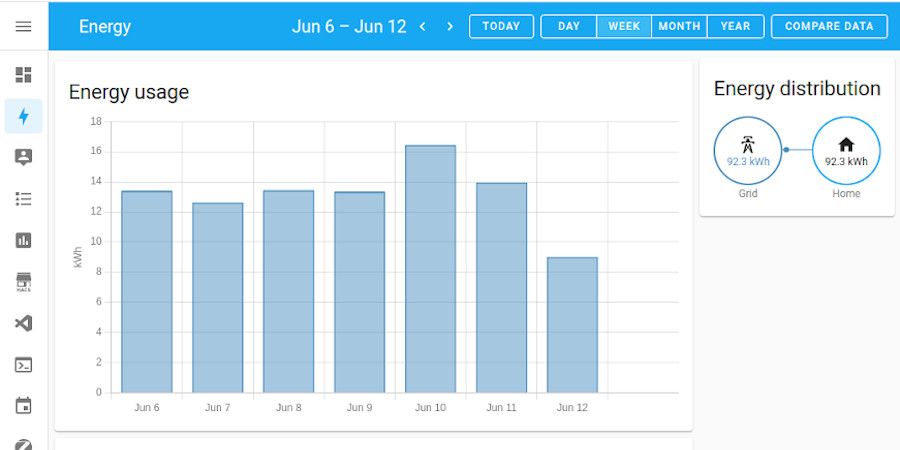Switch the period to Year
Image resolution: width=900 pixels, height=450 pixels.
(735, 26)
